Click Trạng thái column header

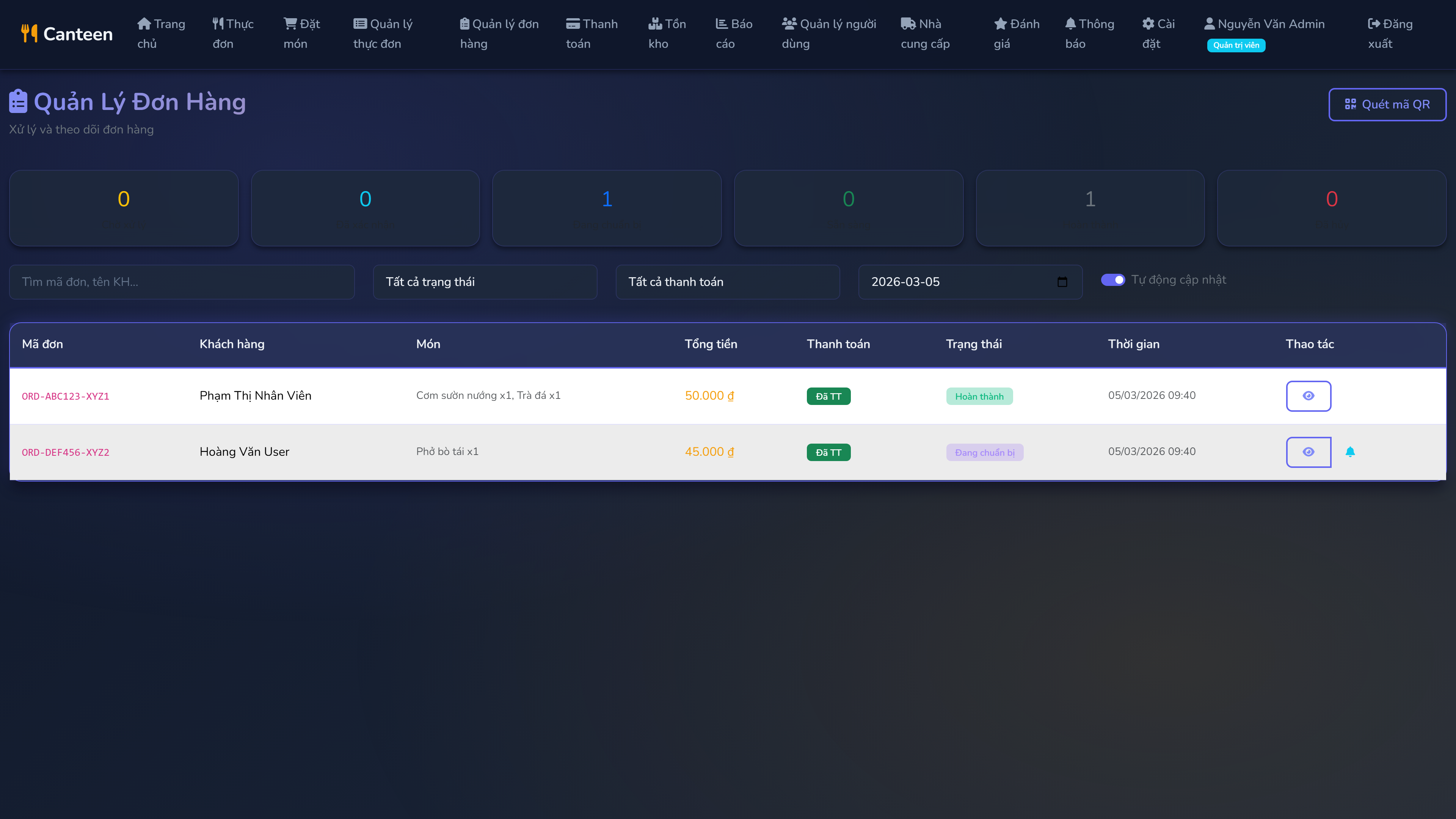click(x=974, y=344)
